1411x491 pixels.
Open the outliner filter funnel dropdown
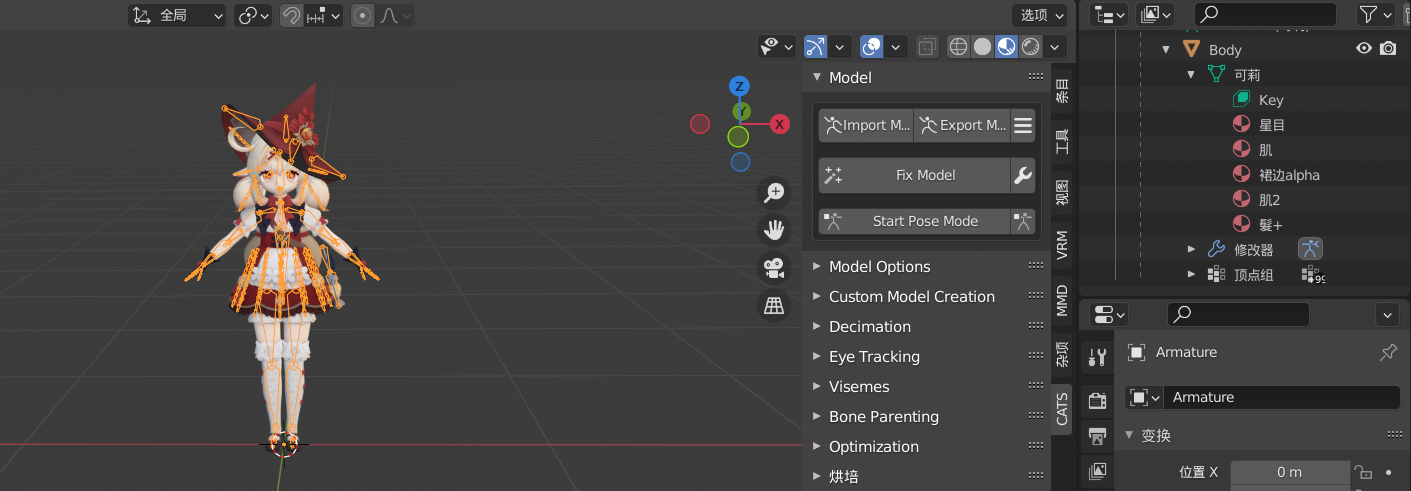coord(1375,14)
